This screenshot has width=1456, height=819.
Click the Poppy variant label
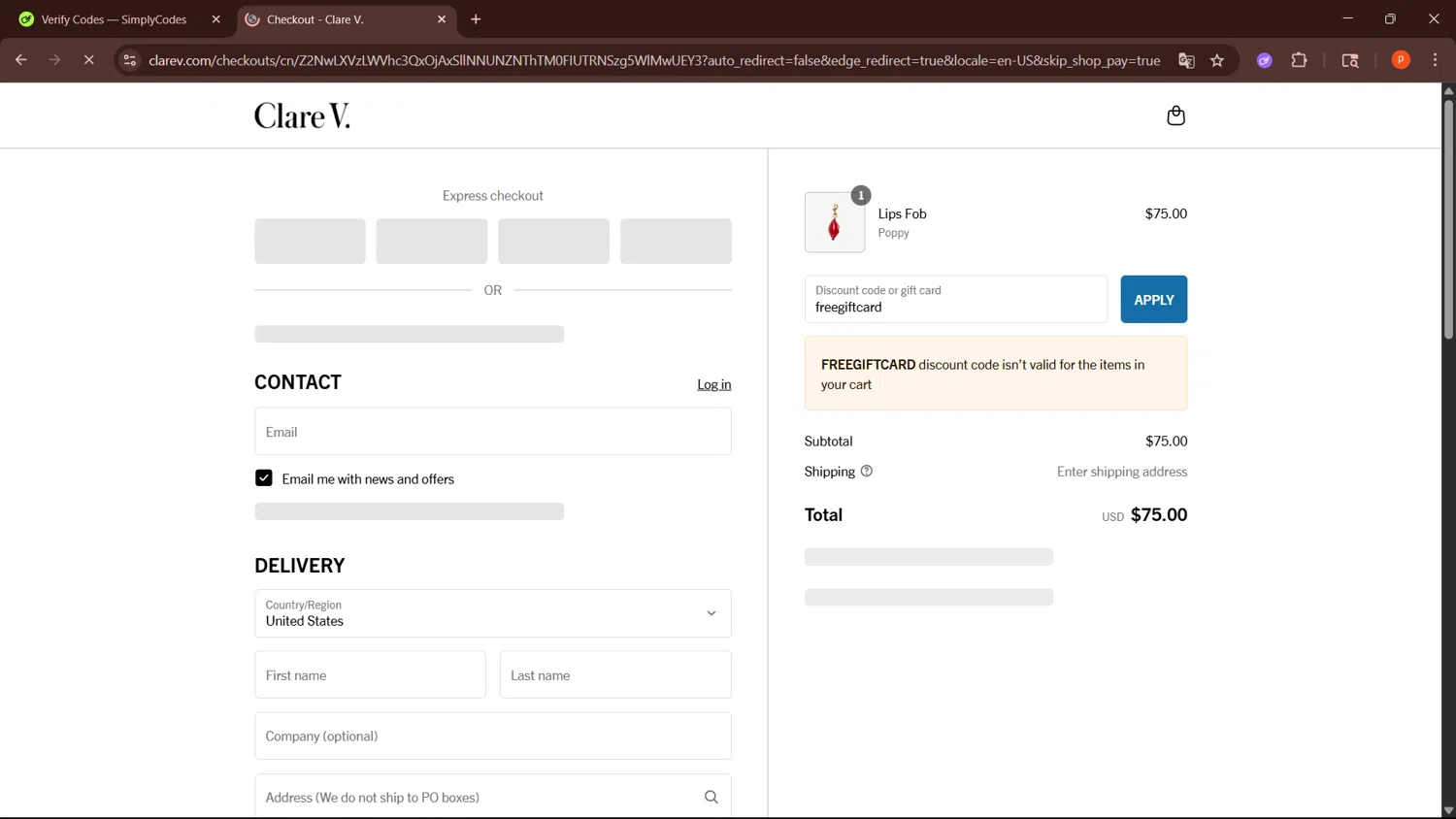pos(894,233)
